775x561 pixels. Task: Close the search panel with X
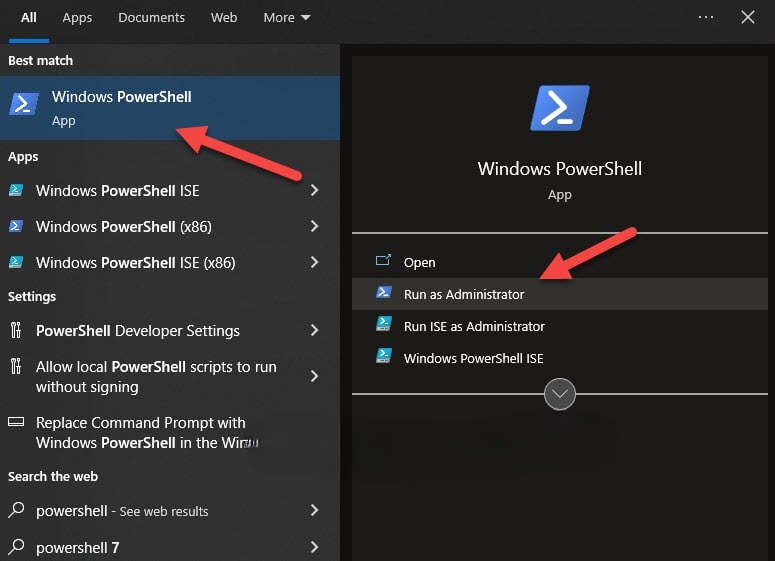(x=748, y=17)
